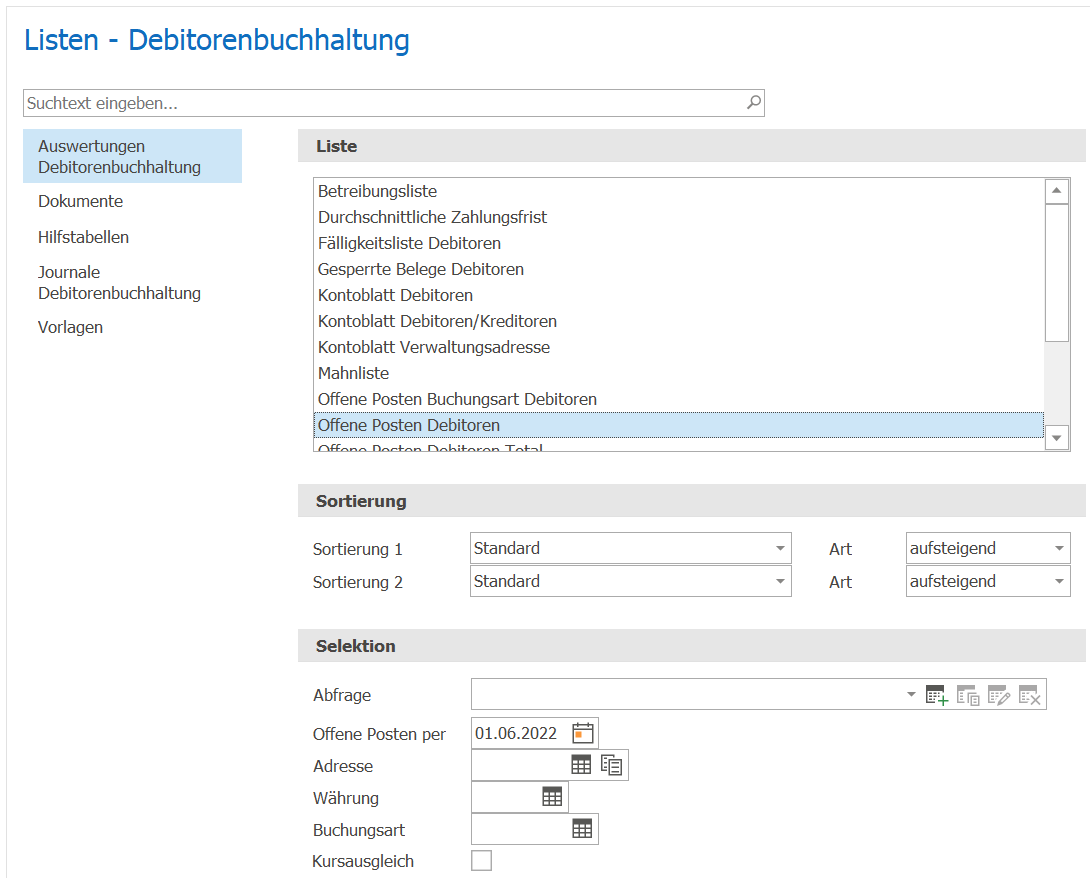Screen dimensions: 1090x878
Task: Open Art dropdown for Sortierung 1
Action: 1059,548
